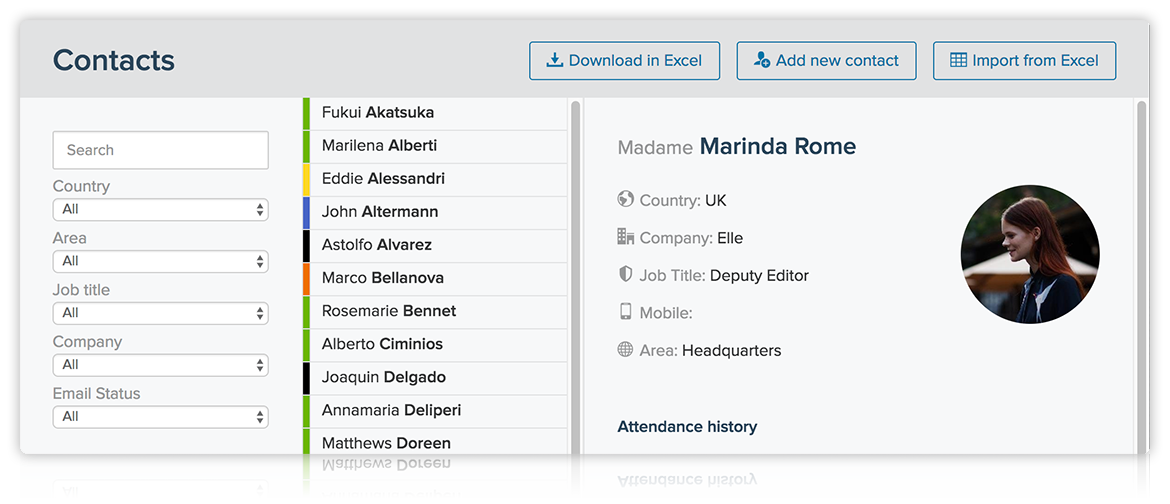This screenshot has width=1170, height=504.
Task: Click the person-plus icon in Add new contact
Action: click(762, 60)
